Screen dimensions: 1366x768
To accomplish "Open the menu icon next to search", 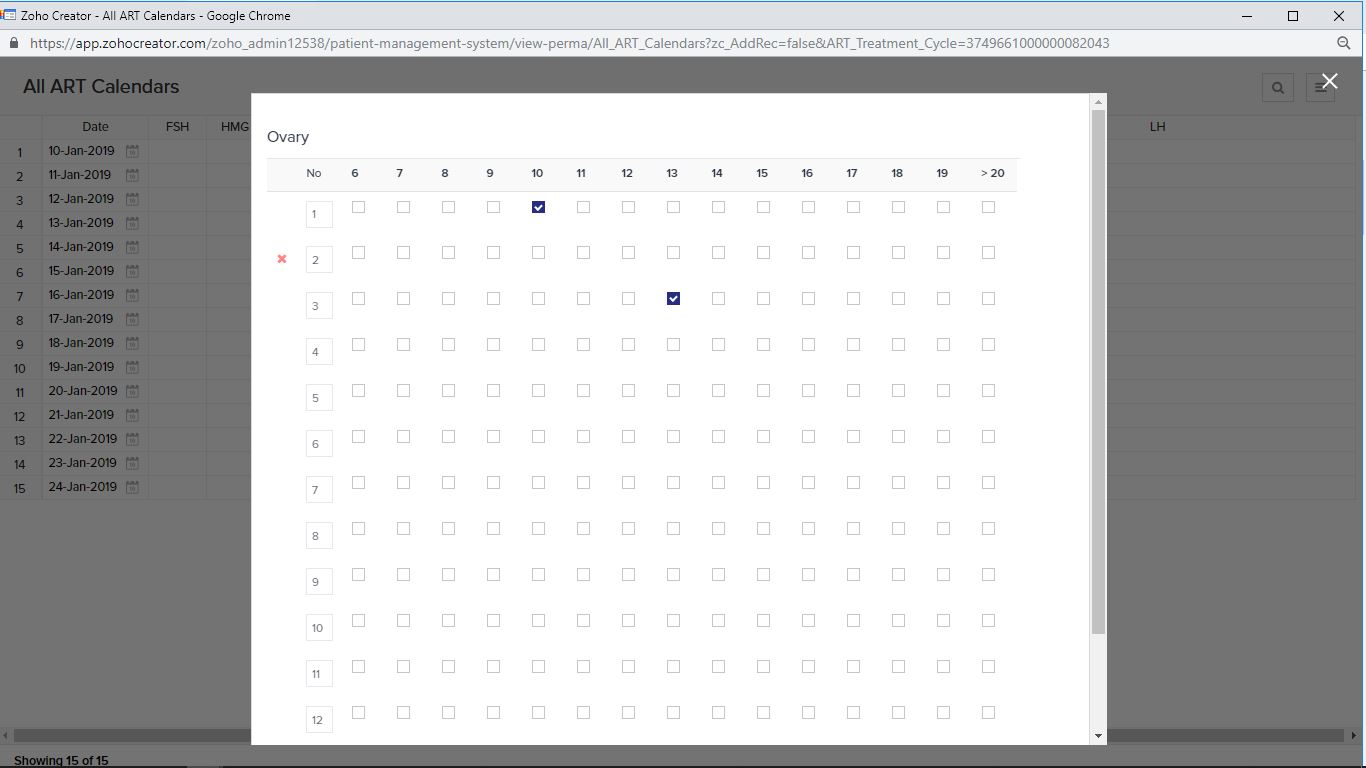I will (1320, 88).
